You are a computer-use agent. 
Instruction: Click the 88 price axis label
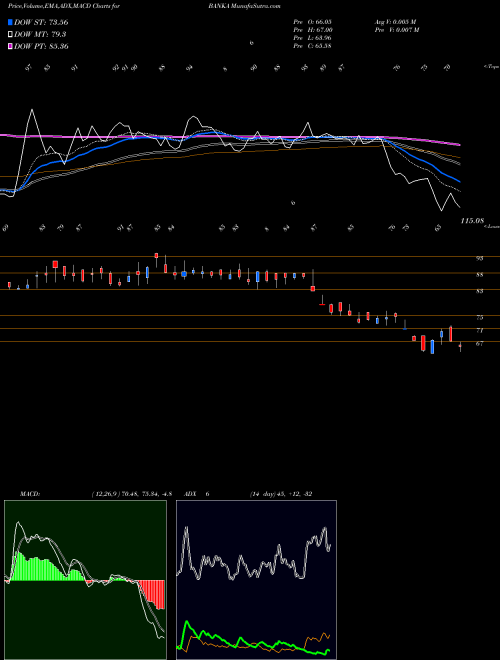pos(479,275)
